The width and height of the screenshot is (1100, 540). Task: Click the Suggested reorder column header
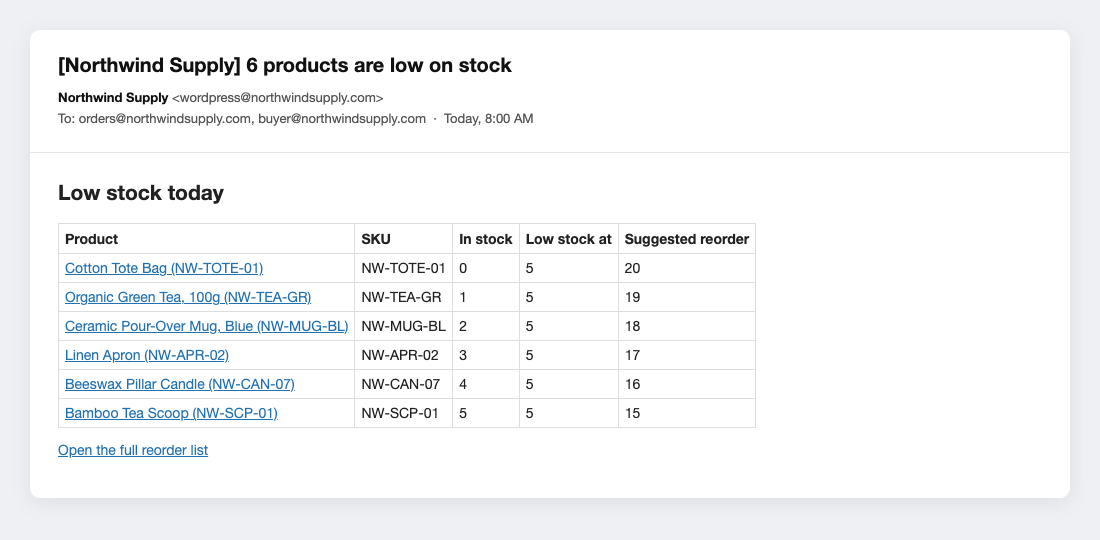[x=687, y=239]
